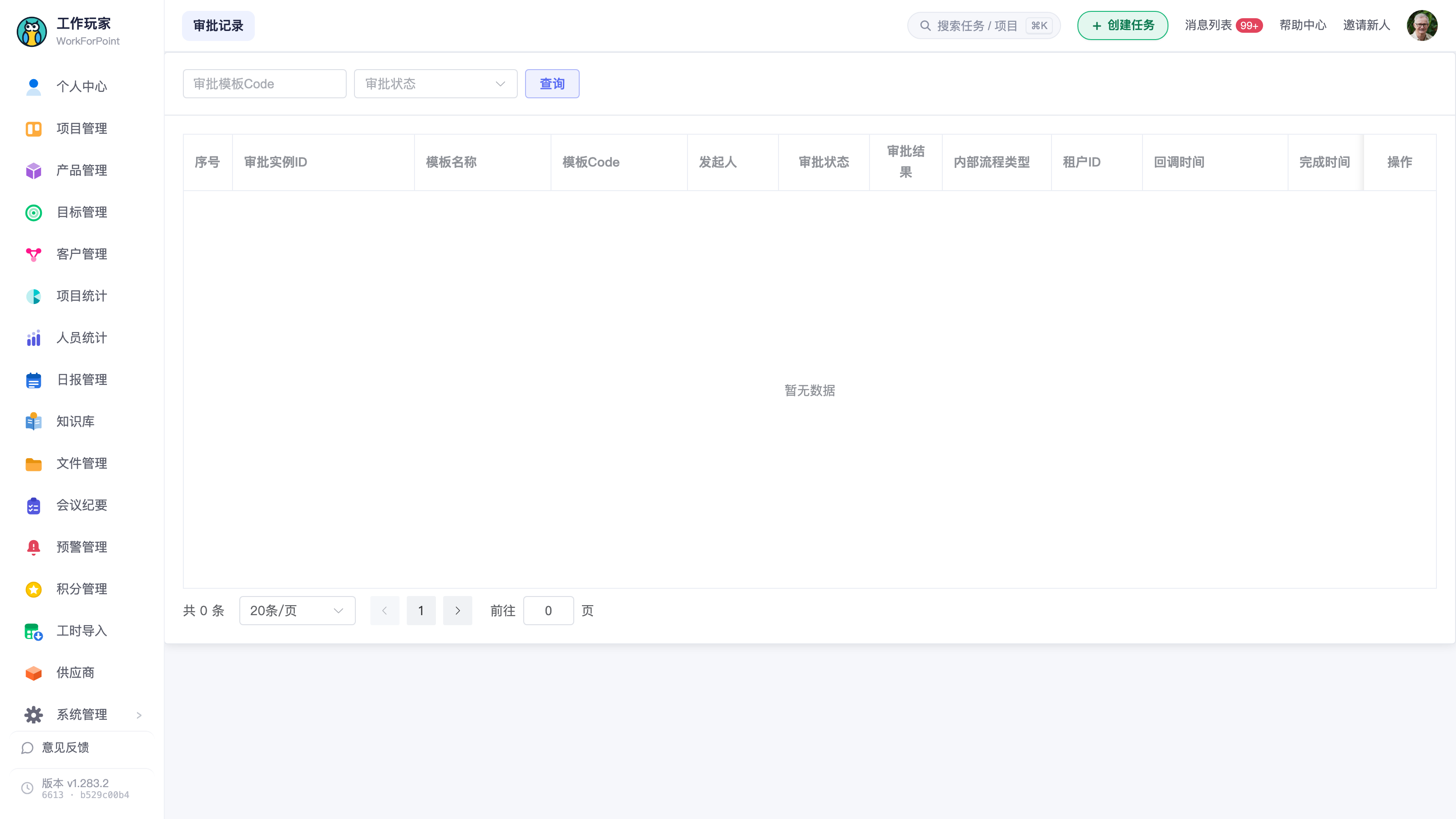Viewport: 1456px width, 819px height.
Task: Click the 99+ message badge
Action: (1249, 25)
